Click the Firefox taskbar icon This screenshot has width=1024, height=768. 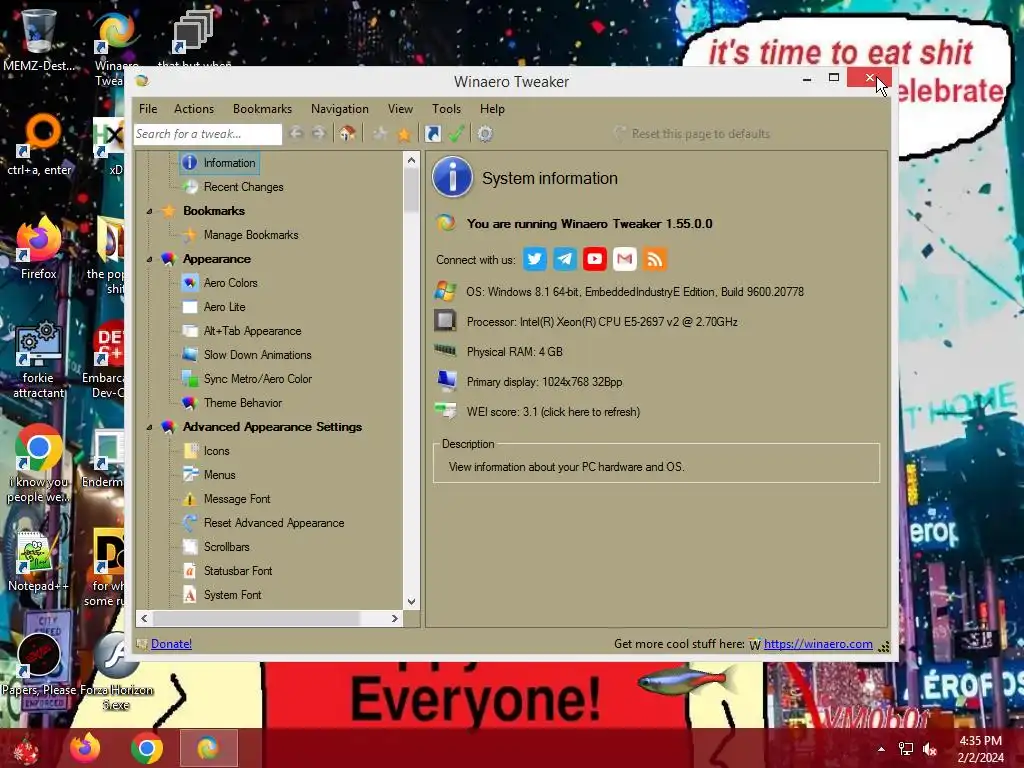tap(86, 748)
